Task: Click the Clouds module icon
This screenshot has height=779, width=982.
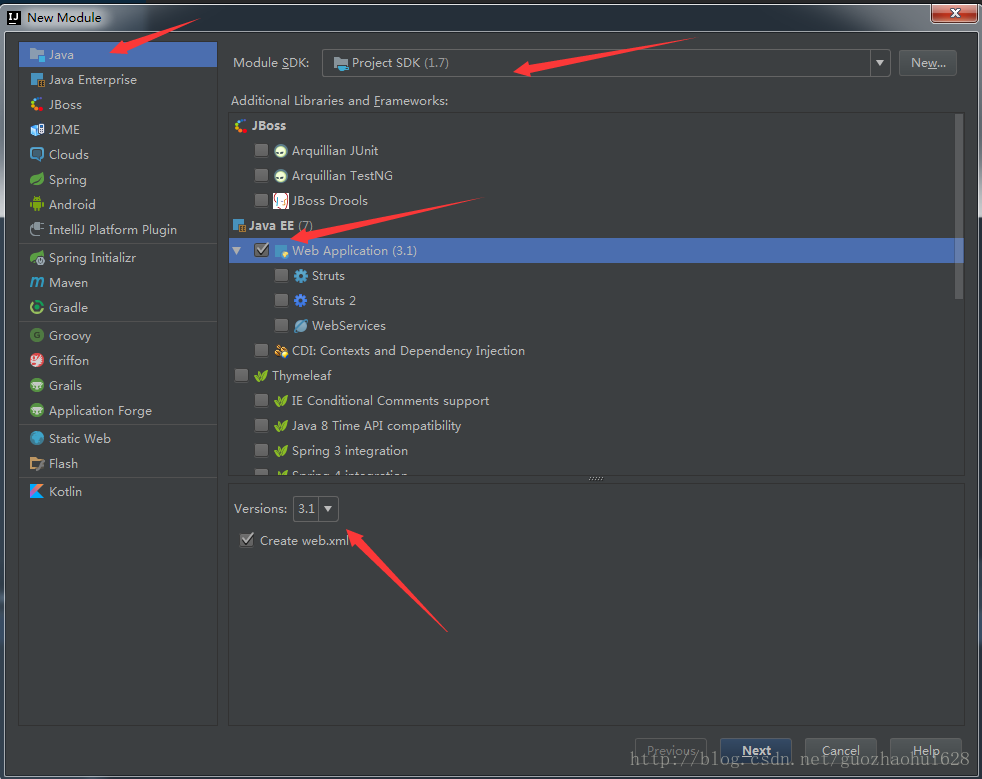Action: point(37,154)
